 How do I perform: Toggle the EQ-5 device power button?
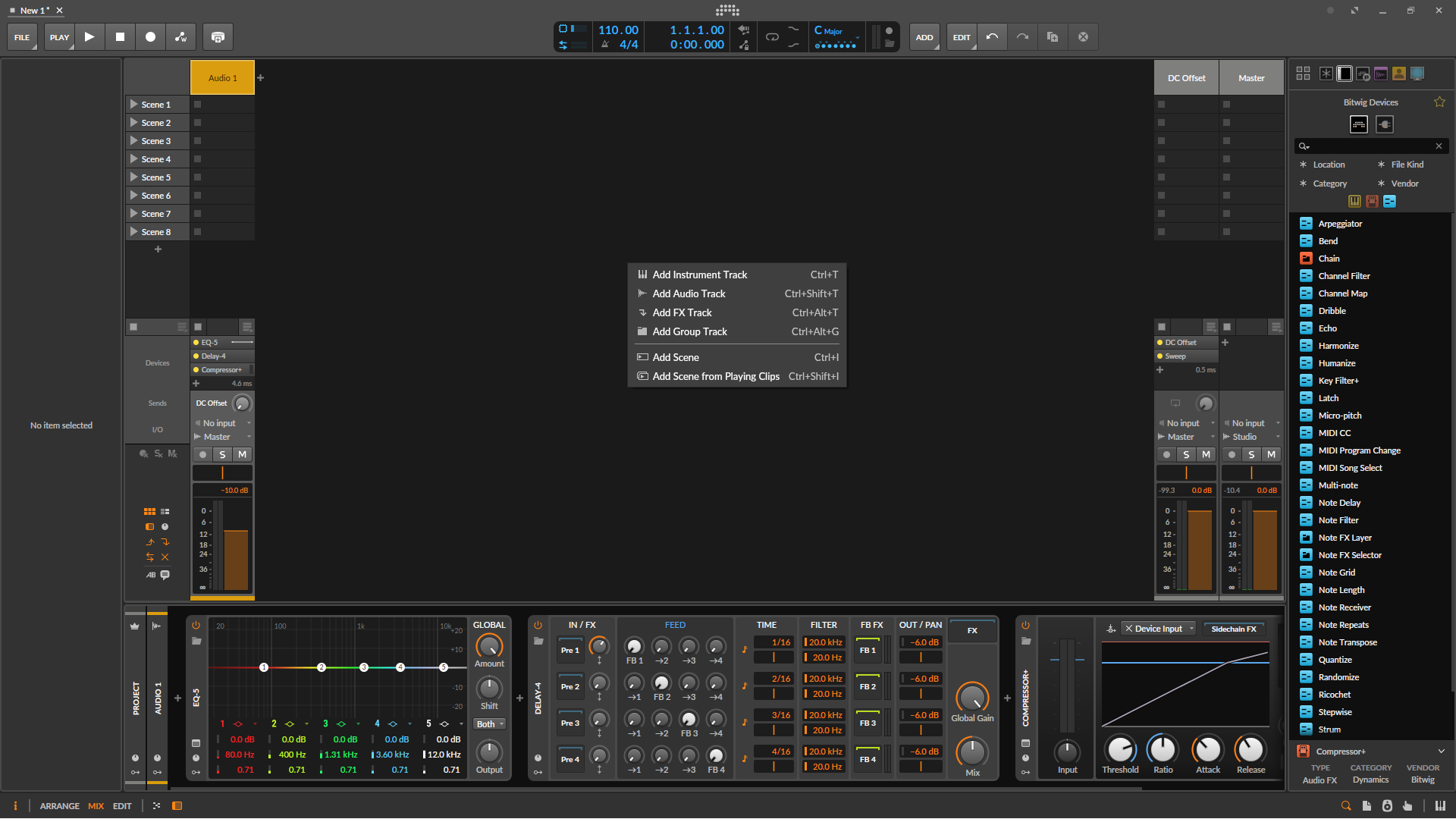196,626
